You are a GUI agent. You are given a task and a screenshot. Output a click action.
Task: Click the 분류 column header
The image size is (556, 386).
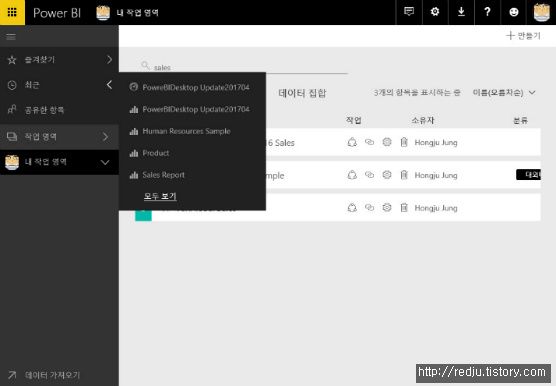(520, 120)
